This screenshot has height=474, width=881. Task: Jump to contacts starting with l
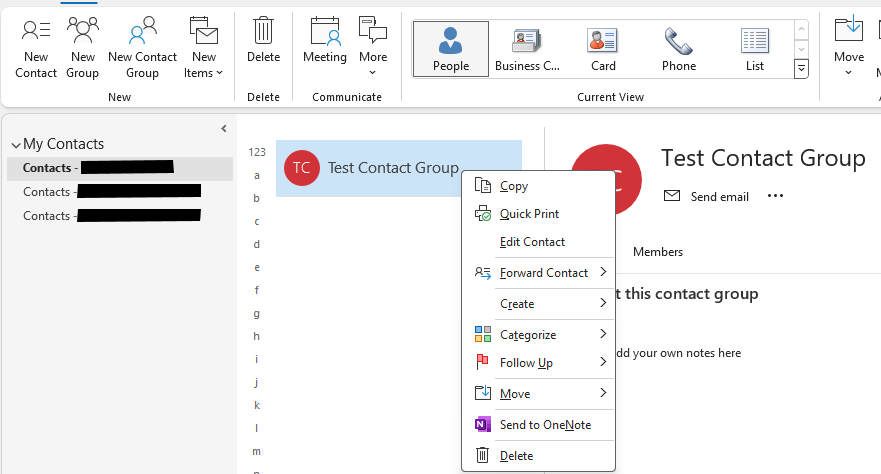coord(257,429)
